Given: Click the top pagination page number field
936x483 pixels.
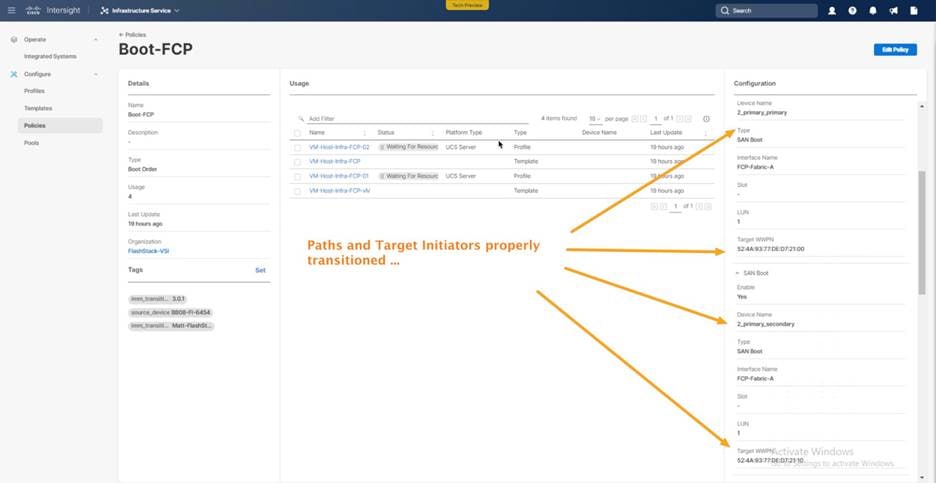Looking at the screenshot, I should tap(655, 119).
